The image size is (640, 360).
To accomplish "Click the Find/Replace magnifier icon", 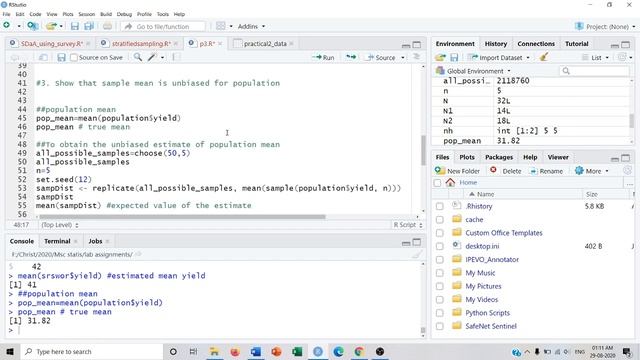I will pyautogui.click(x=138, y=58).
